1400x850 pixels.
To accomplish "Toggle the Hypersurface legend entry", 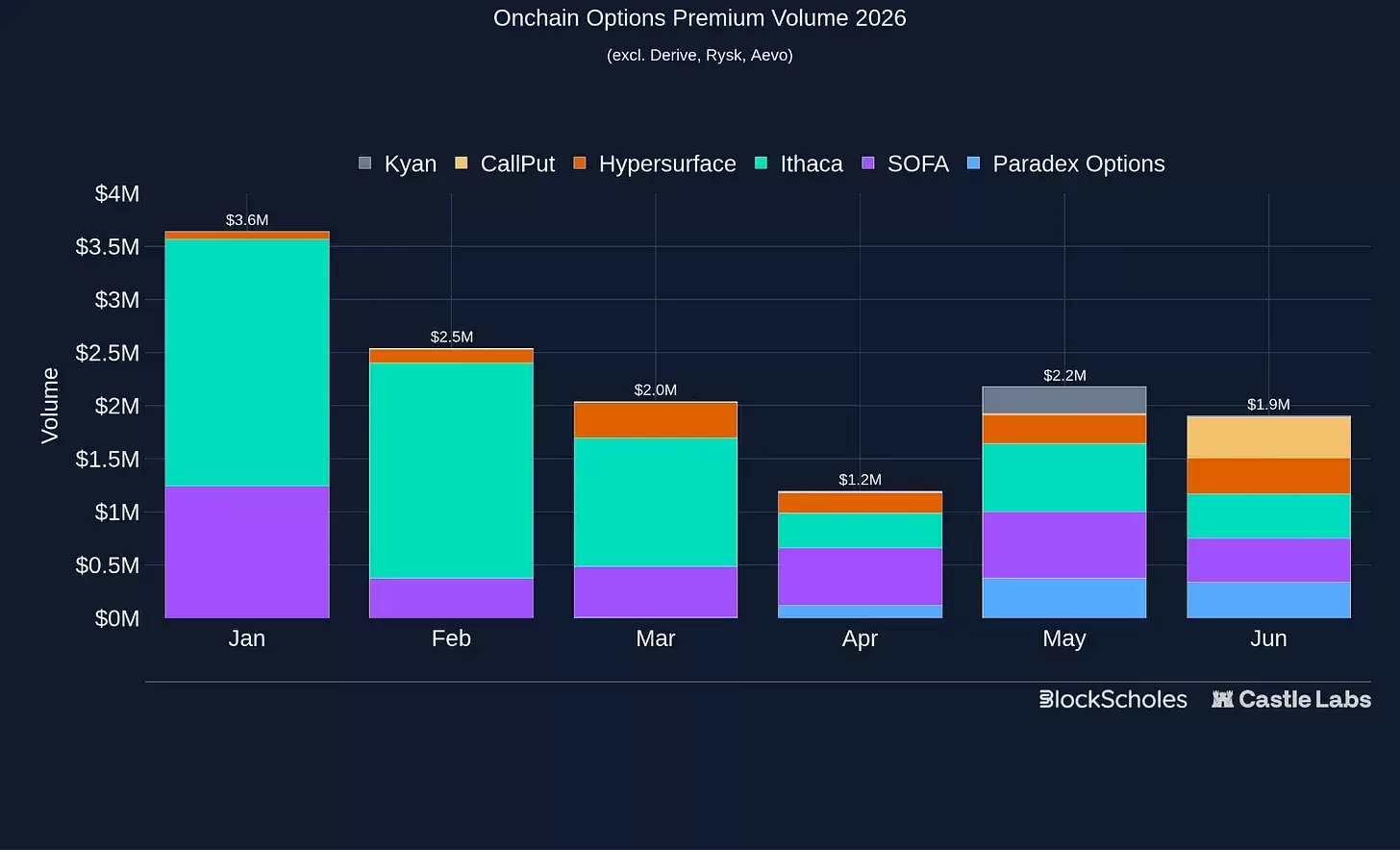I will [655, 163].
